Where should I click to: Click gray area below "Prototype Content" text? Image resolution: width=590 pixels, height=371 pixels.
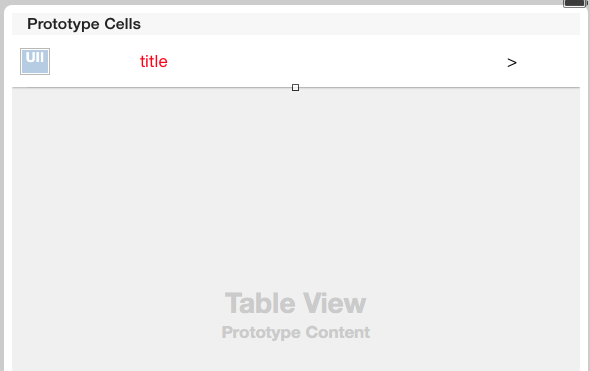pos(296,356)
